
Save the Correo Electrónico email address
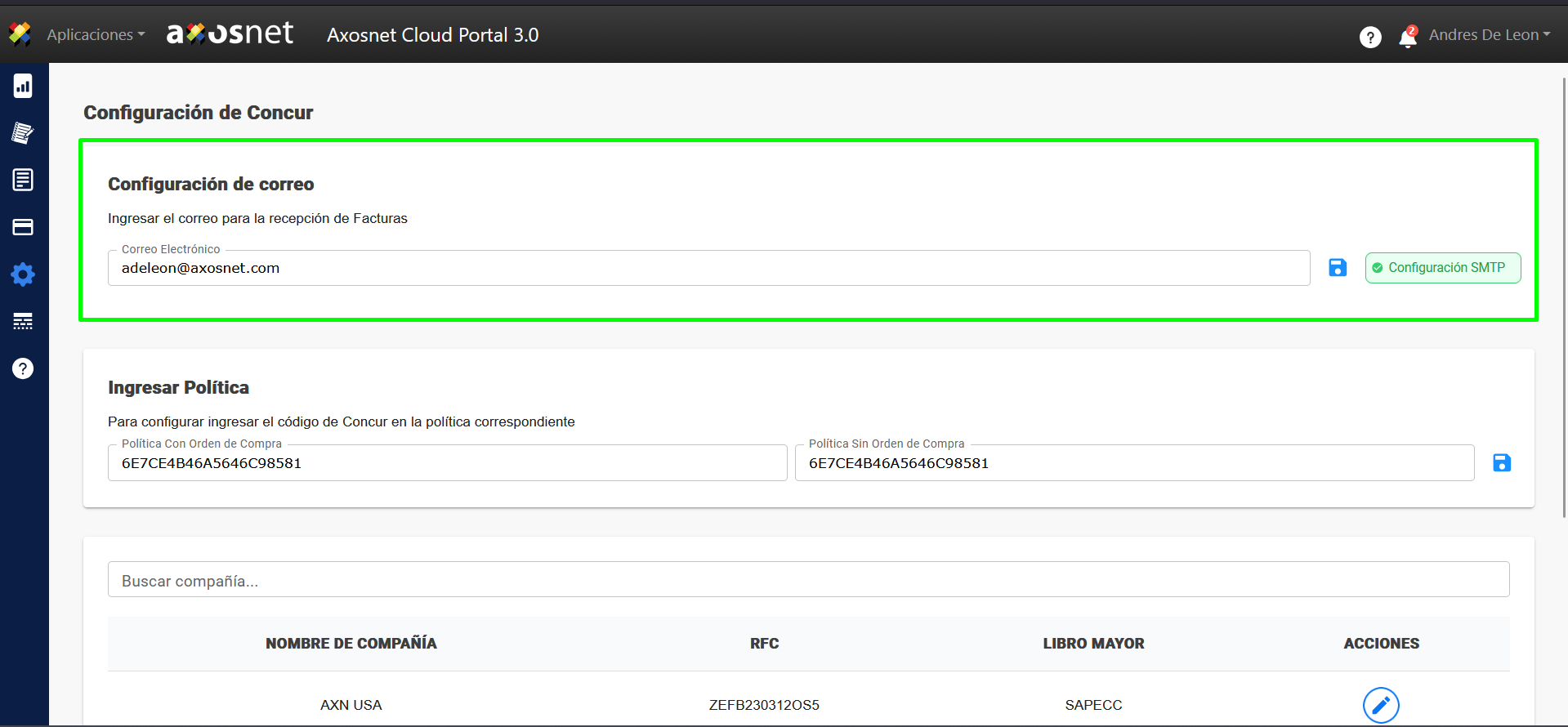click(x=1338, y=268)
